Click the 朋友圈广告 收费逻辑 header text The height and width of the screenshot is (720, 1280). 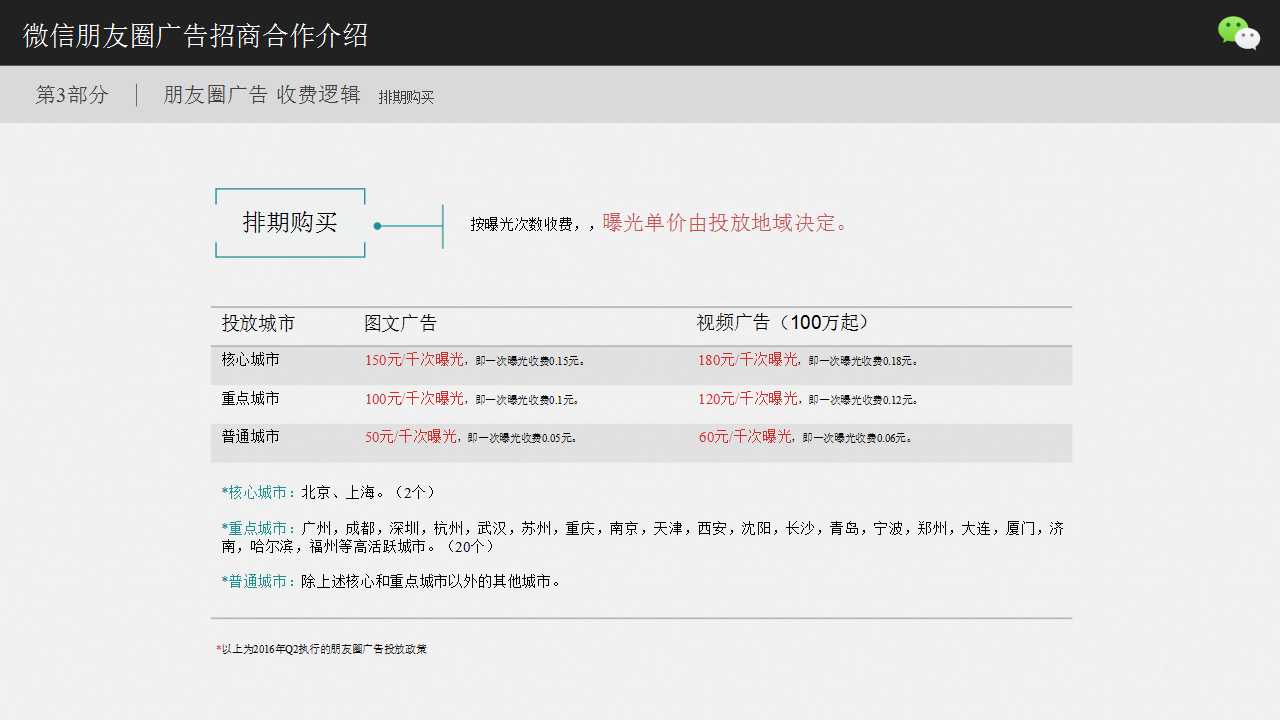pos(263,94)
